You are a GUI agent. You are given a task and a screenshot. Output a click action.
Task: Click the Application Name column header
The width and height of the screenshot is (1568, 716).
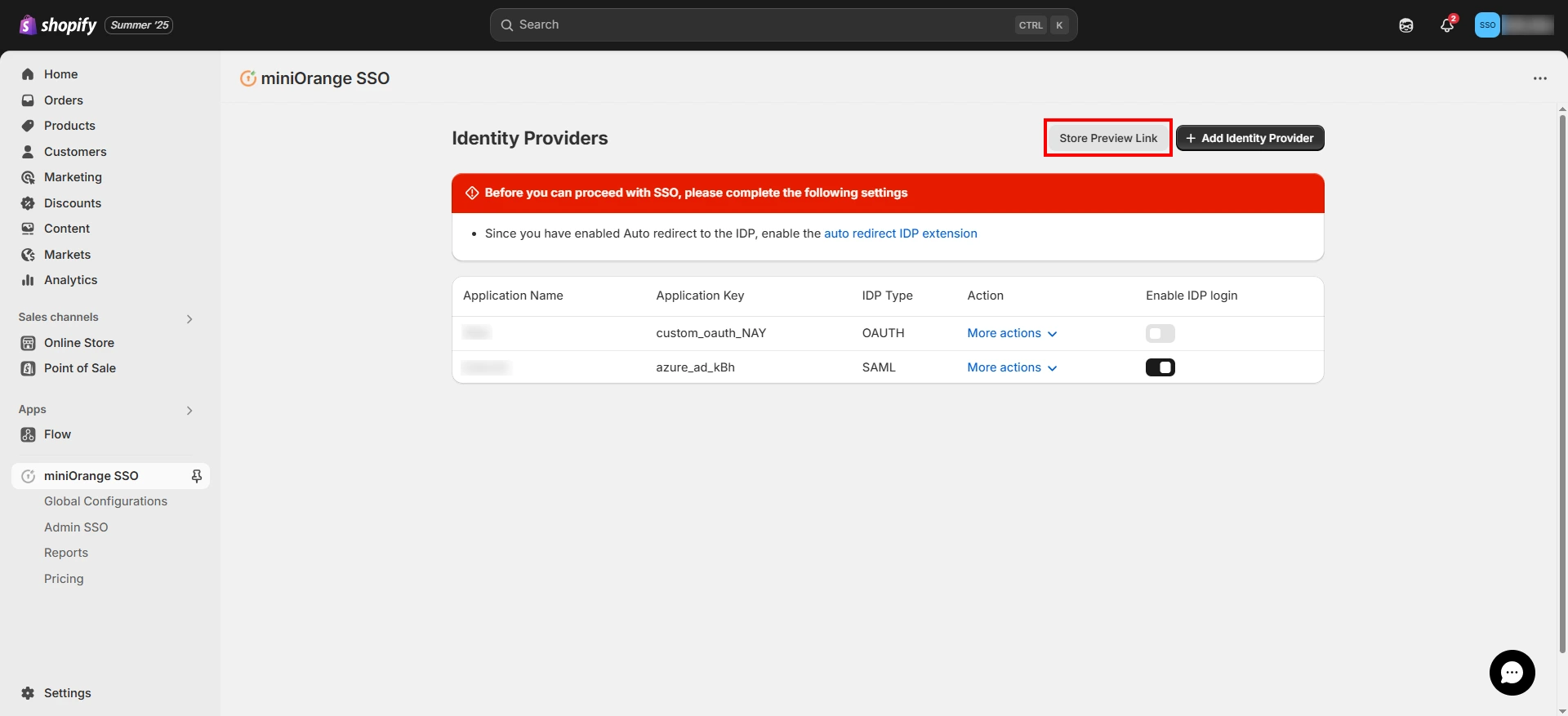(513, 296)
